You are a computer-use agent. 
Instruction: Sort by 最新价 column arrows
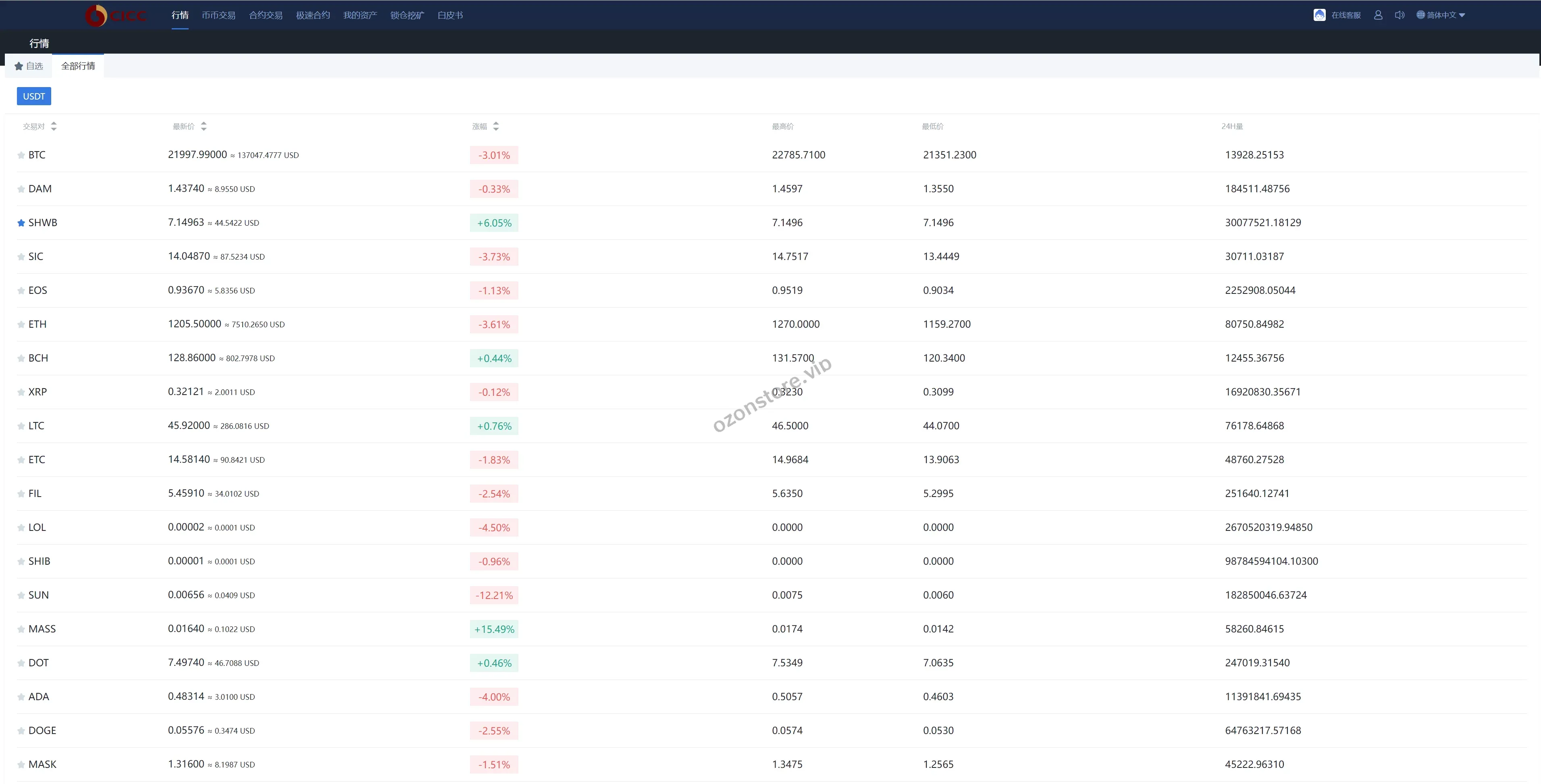[204, 126]
